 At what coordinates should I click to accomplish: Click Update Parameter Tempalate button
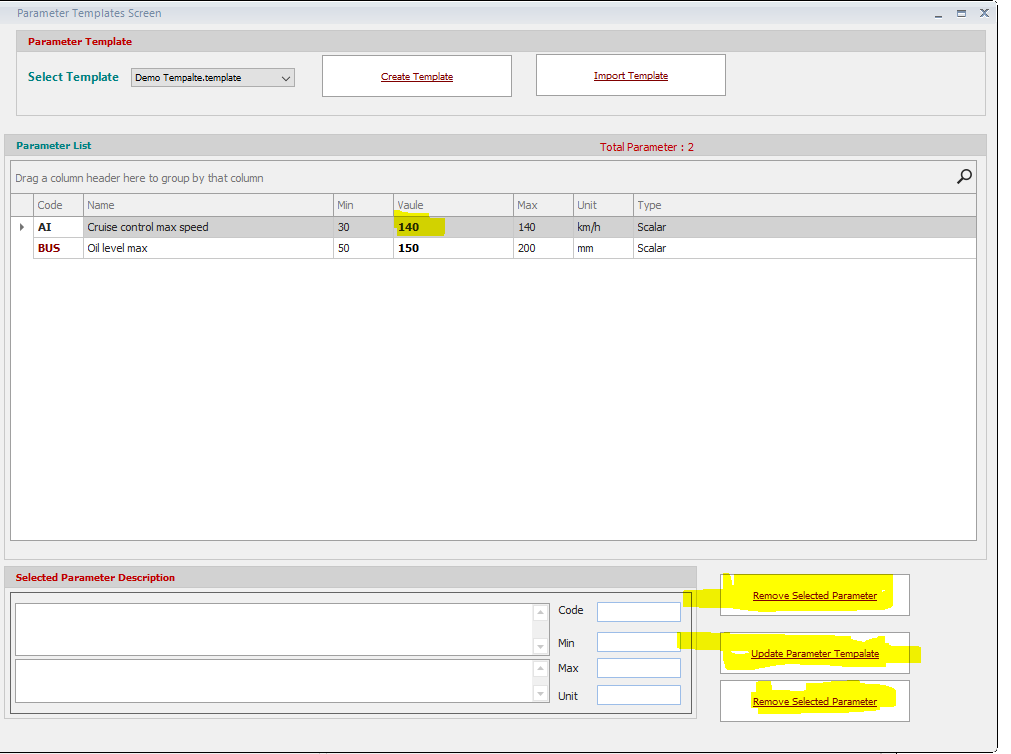pyautogui.click(x=814, y=653)
